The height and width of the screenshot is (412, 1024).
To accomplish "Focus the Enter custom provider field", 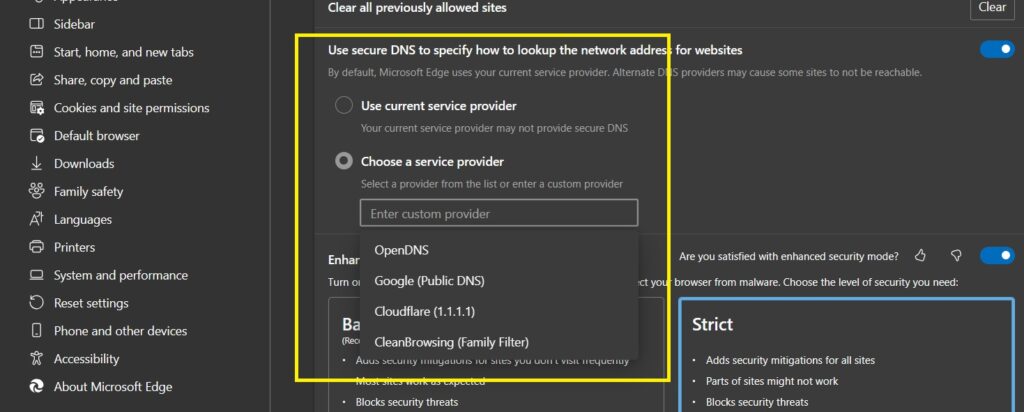I will [x=498, y=214].
